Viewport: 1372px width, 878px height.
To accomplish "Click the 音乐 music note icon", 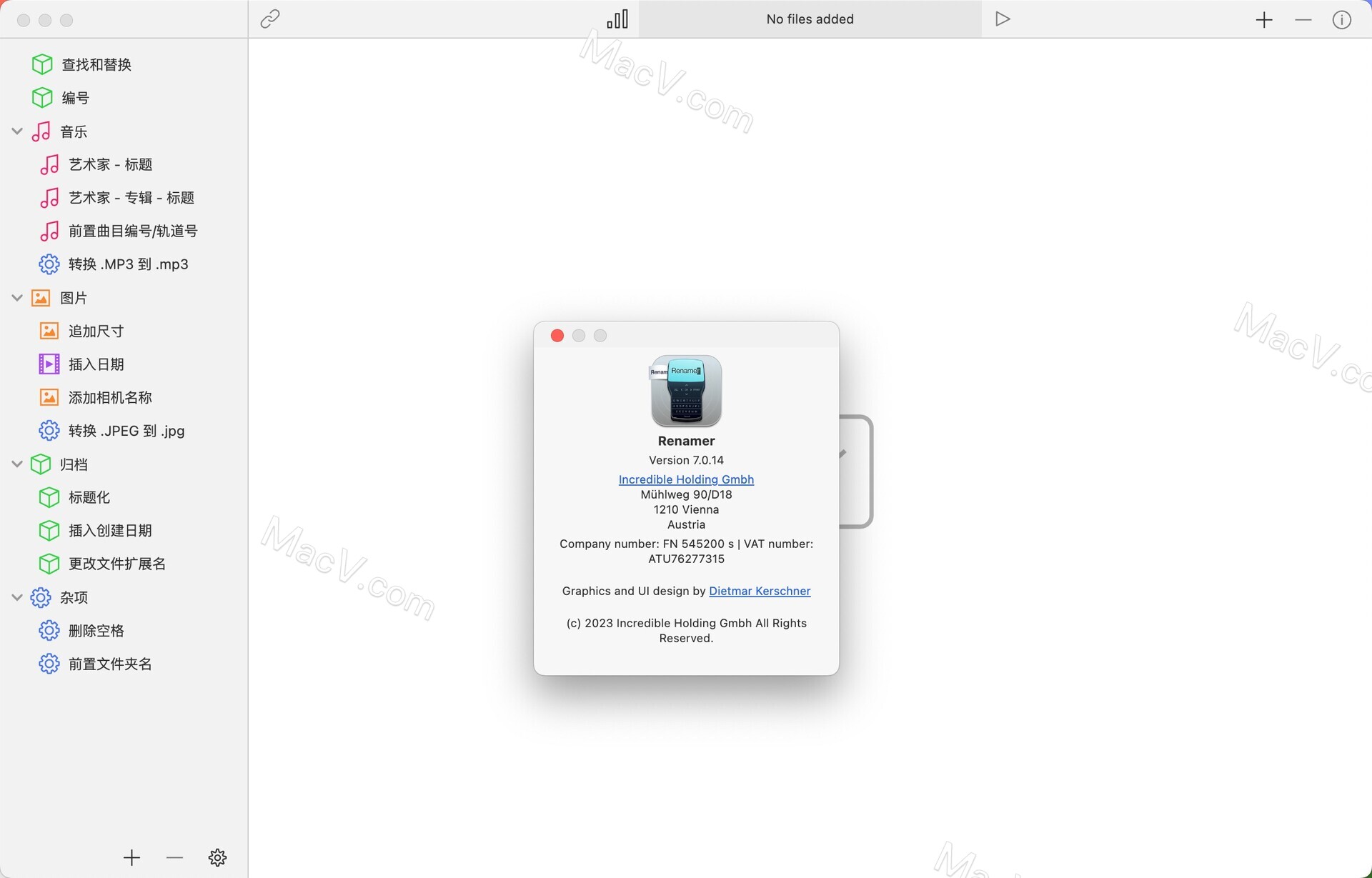I will 41,131.
